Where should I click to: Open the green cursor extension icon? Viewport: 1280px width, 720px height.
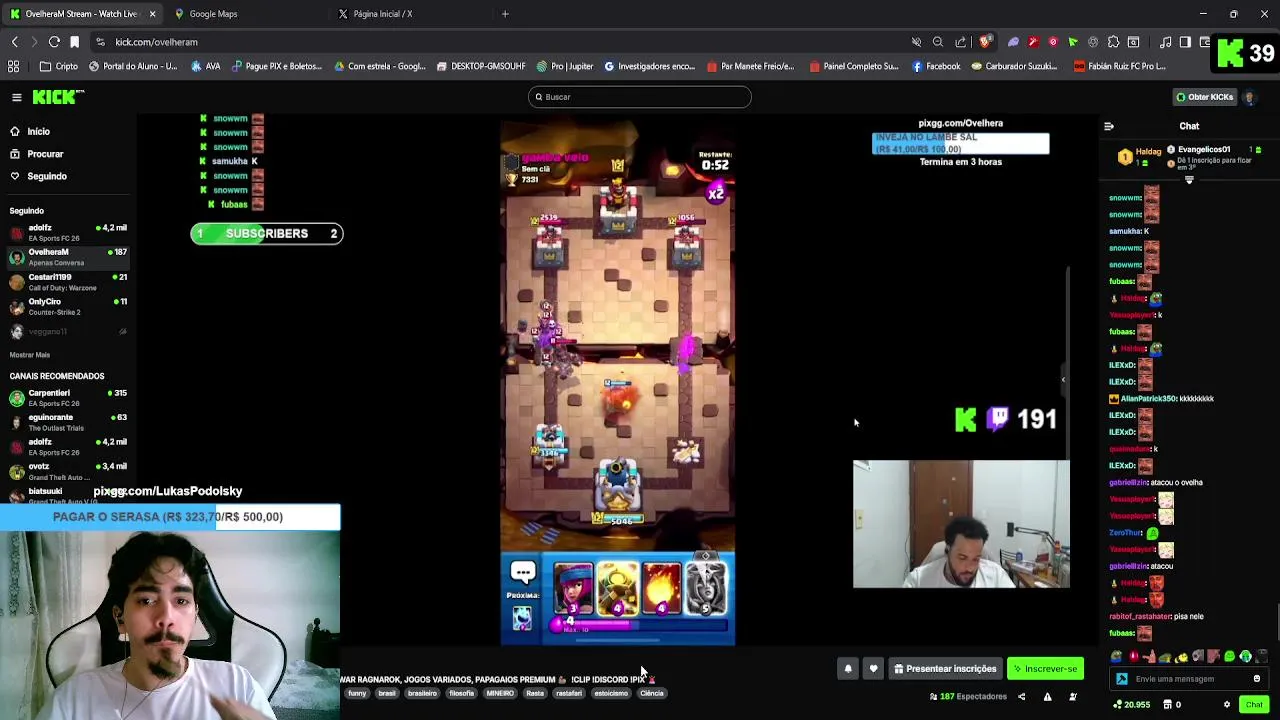[1073, 42]
